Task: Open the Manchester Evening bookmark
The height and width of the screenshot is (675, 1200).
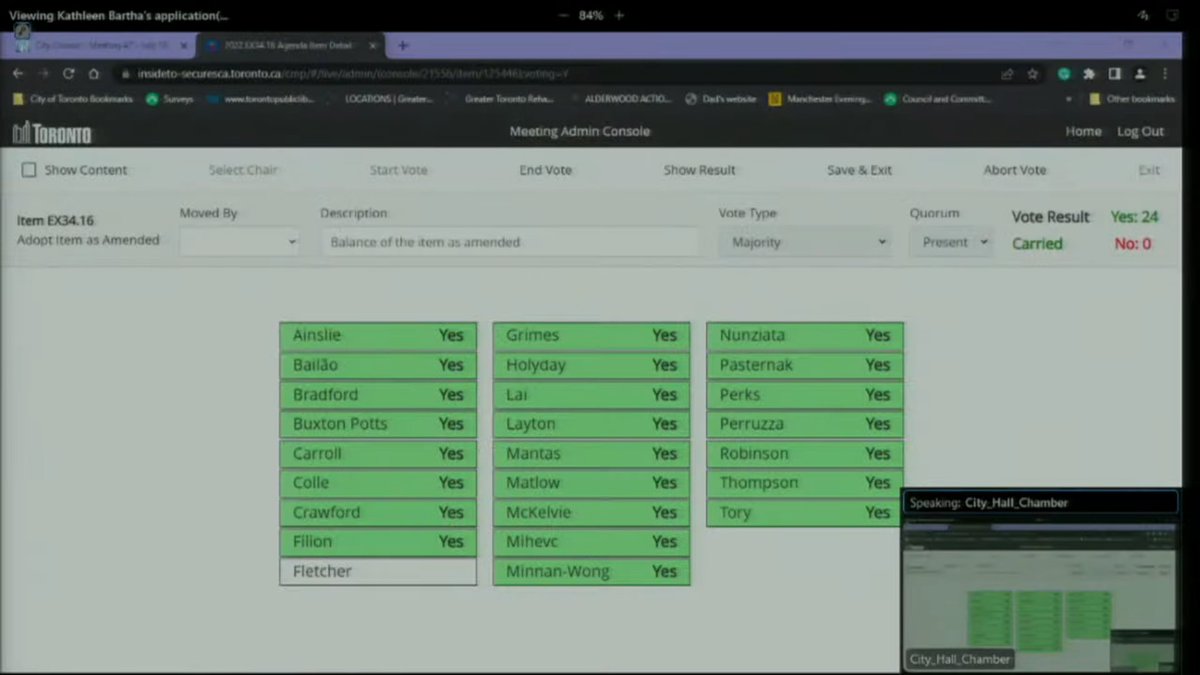Action: click(x=819, y=99)
